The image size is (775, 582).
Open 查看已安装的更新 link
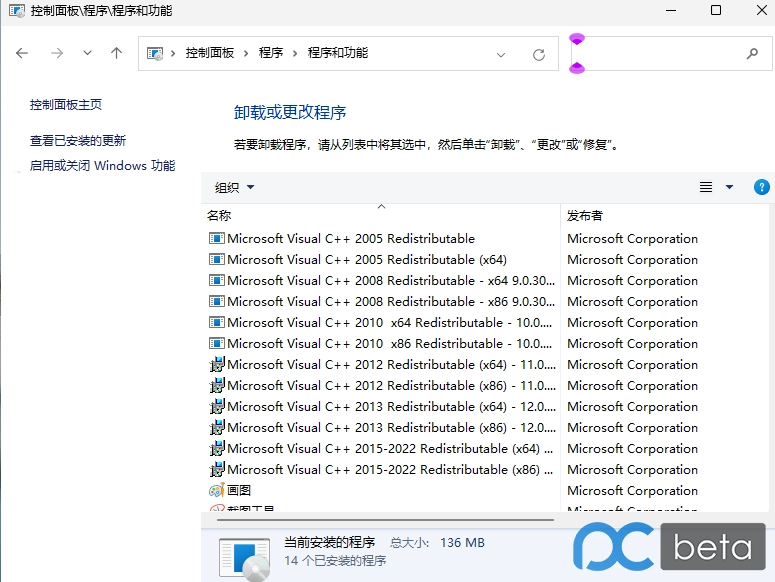78,141
